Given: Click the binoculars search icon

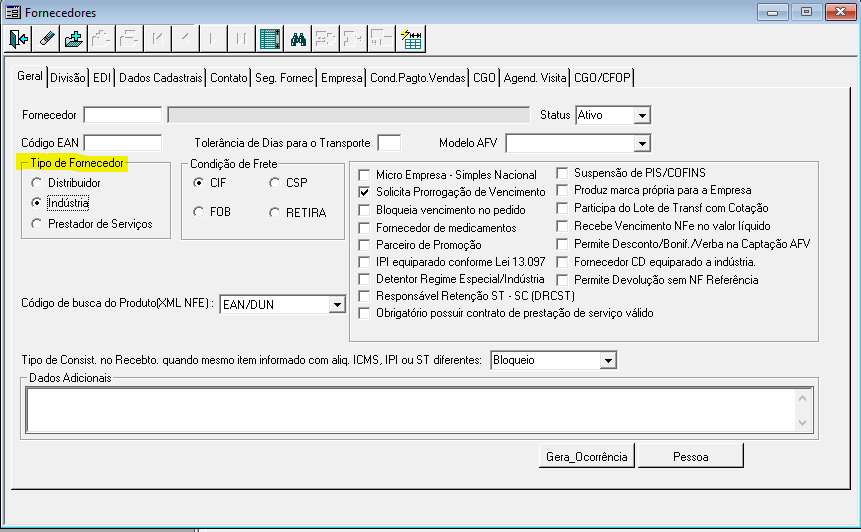Looking at the screenshot, I should pos(298,39).
